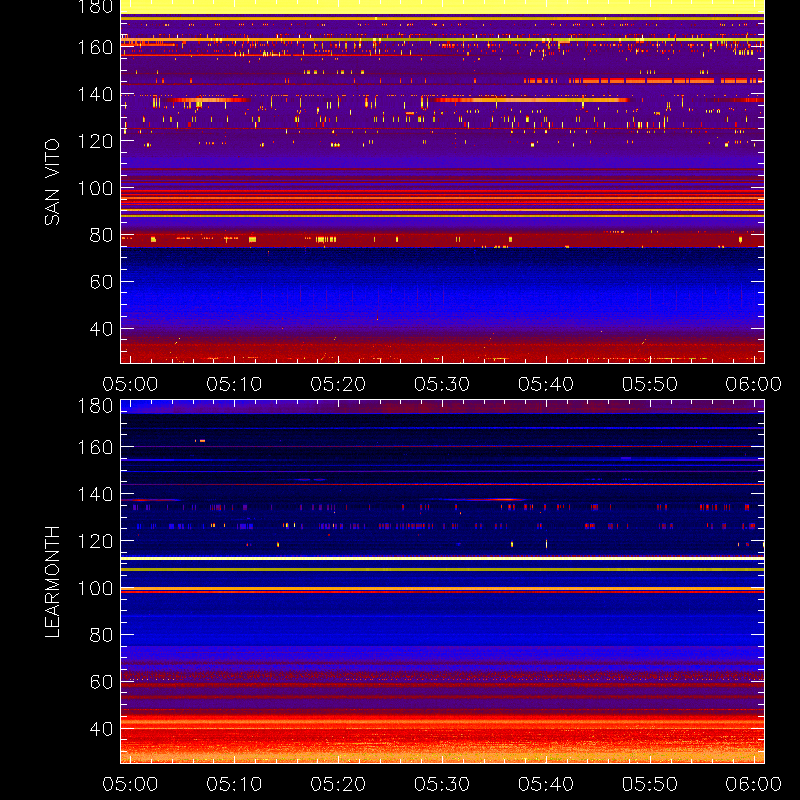This screenshot has width=800, height=800.
Task: Select the 140 tick label on Learmonth plot
Action: 95,494
